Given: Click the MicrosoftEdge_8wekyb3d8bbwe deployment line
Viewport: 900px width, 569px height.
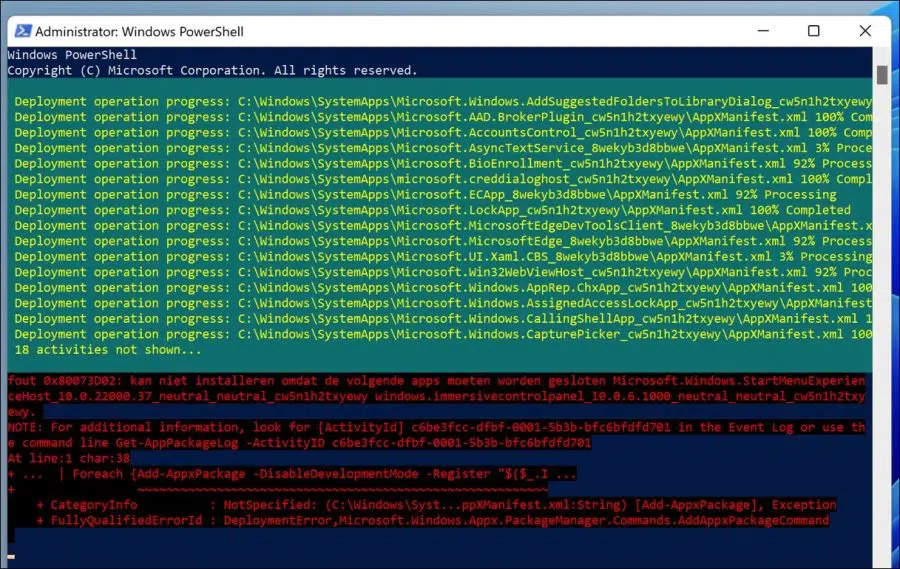Looking at the screenshot, I should (x=443, y=241).
